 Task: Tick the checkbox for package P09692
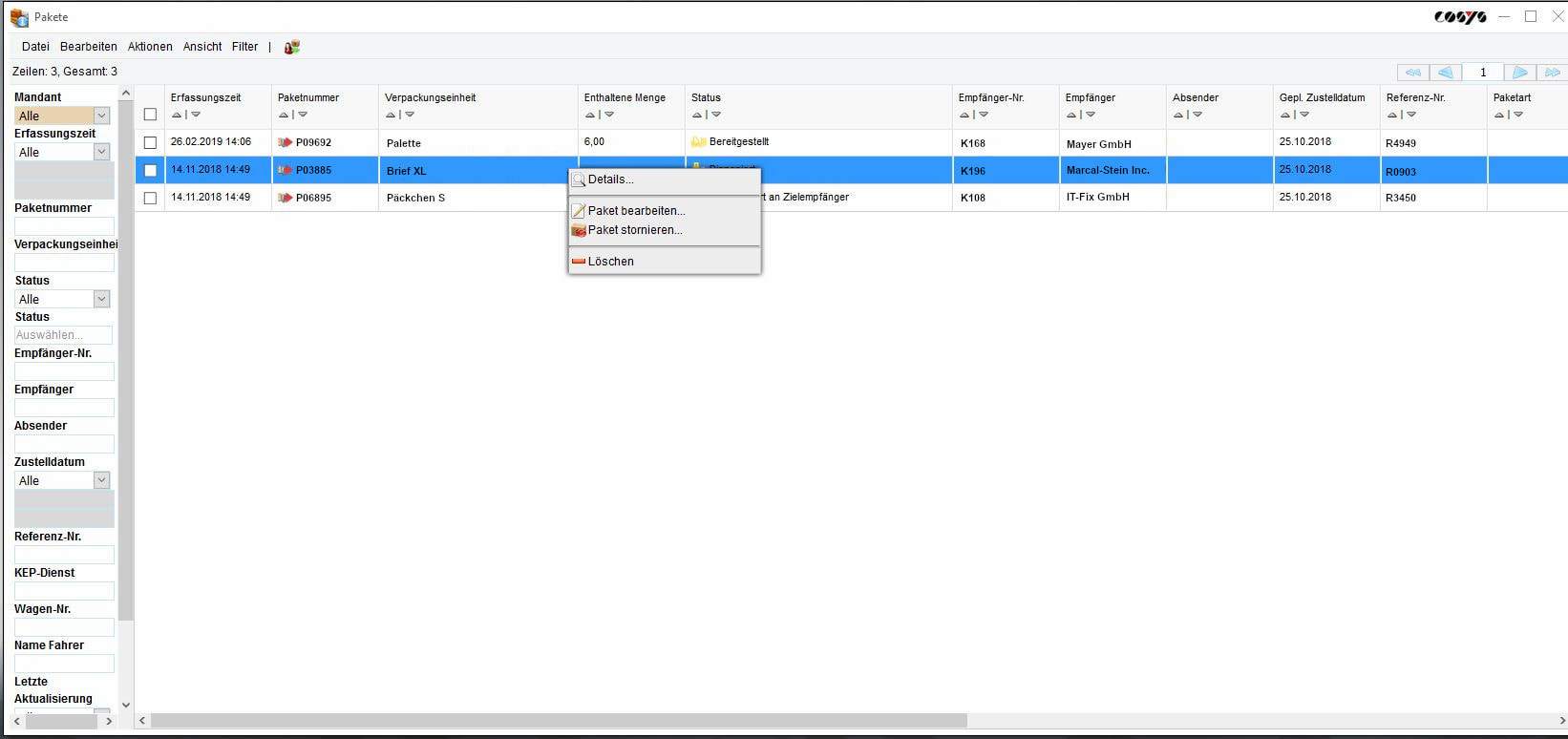[150, 142]
